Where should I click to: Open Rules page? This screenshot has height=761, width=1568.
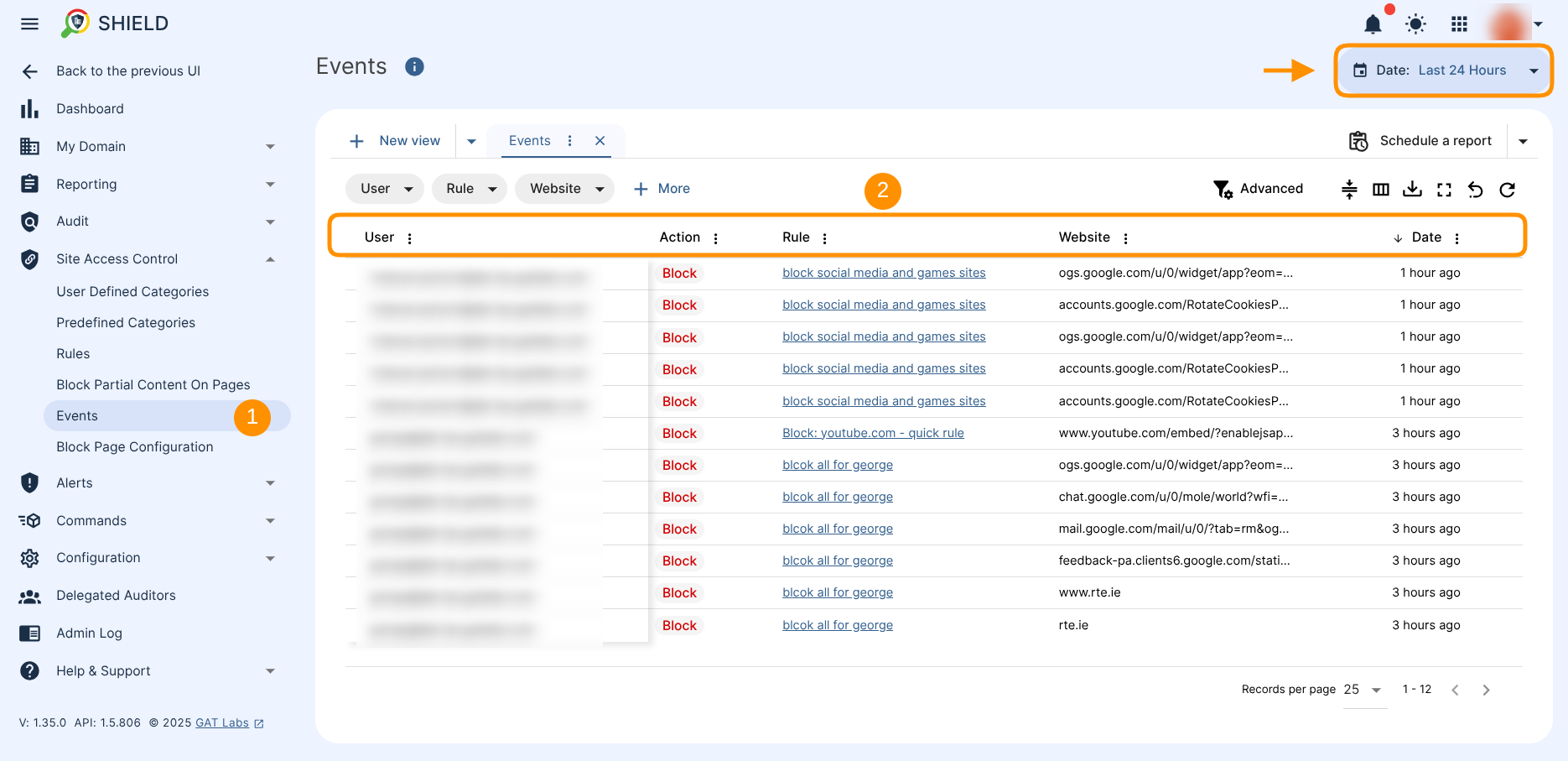(x=73, y=354)
